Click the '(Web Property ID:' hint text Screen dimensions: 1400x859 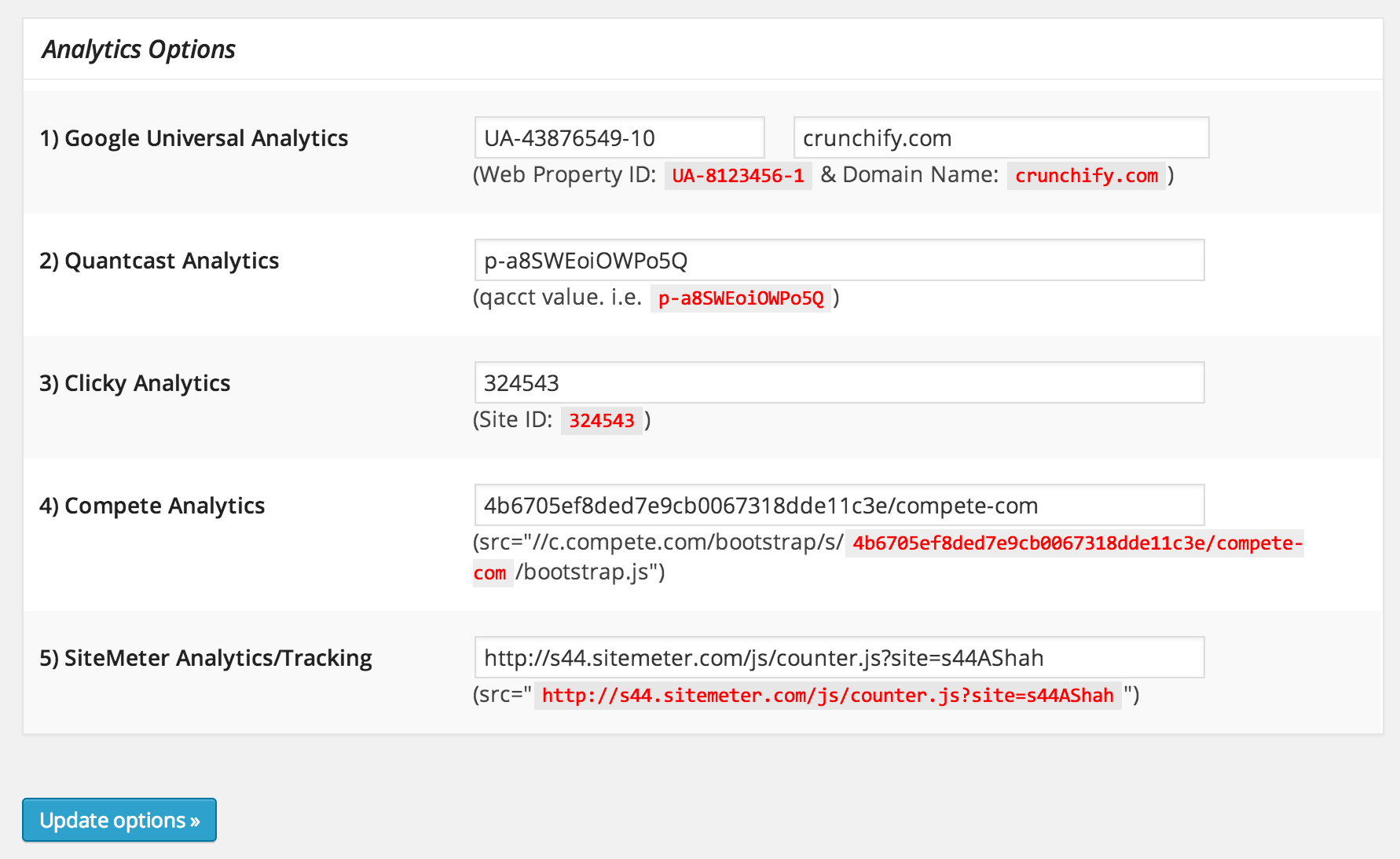pos(564,174)
